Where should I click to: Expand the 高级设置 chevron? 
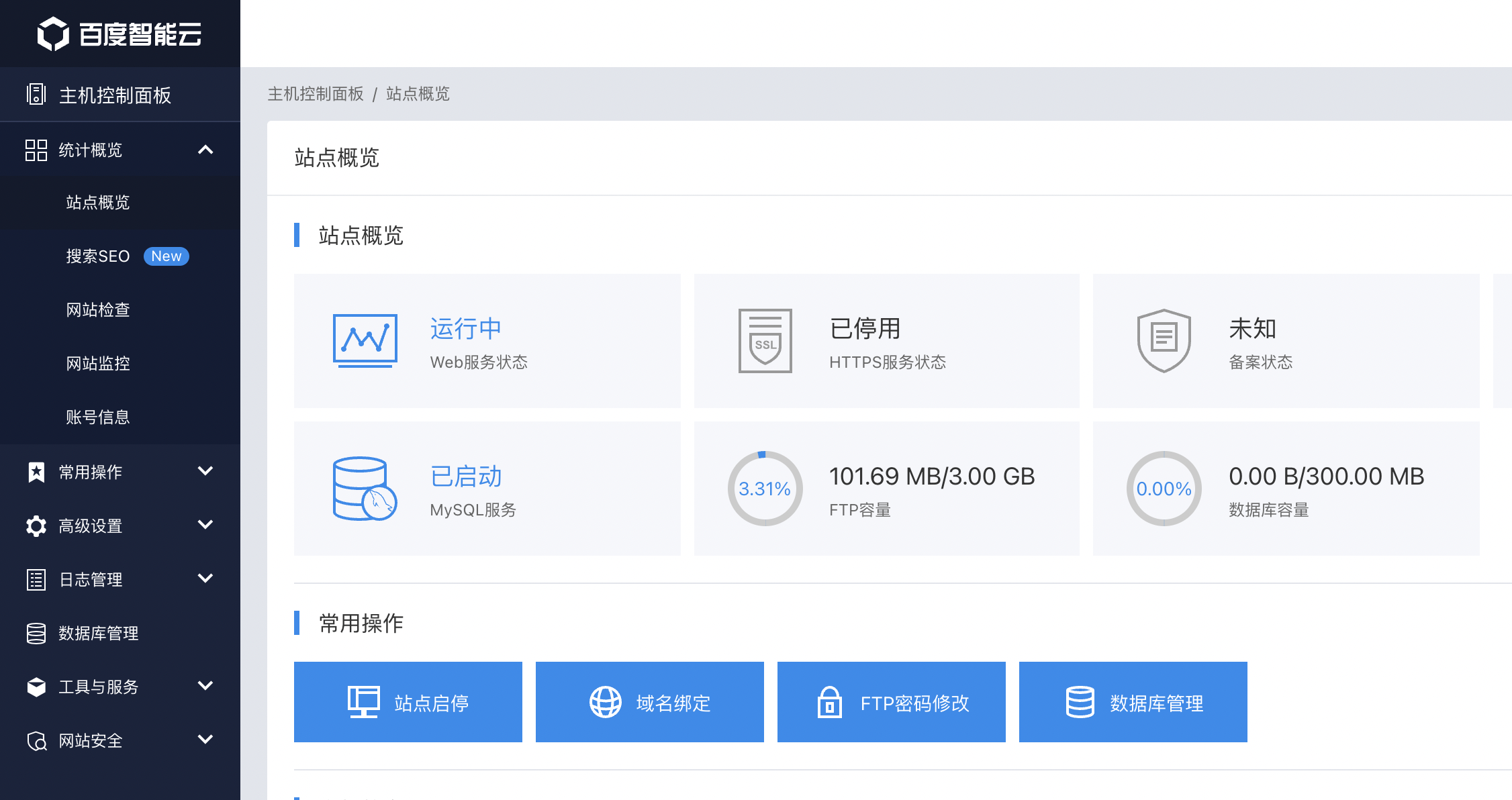coord(205,525)
